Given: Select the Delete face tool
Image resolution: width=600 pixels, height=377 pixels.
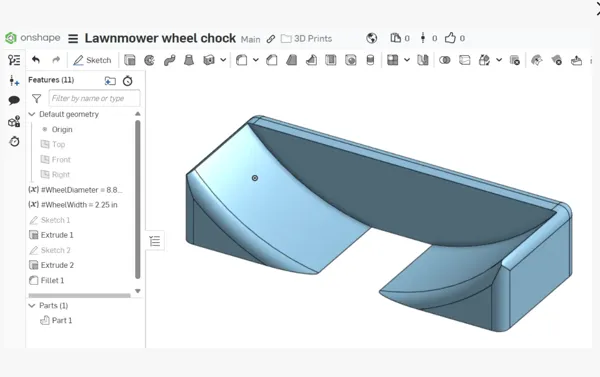Looking at the screenshot, I should click(557, 60).
